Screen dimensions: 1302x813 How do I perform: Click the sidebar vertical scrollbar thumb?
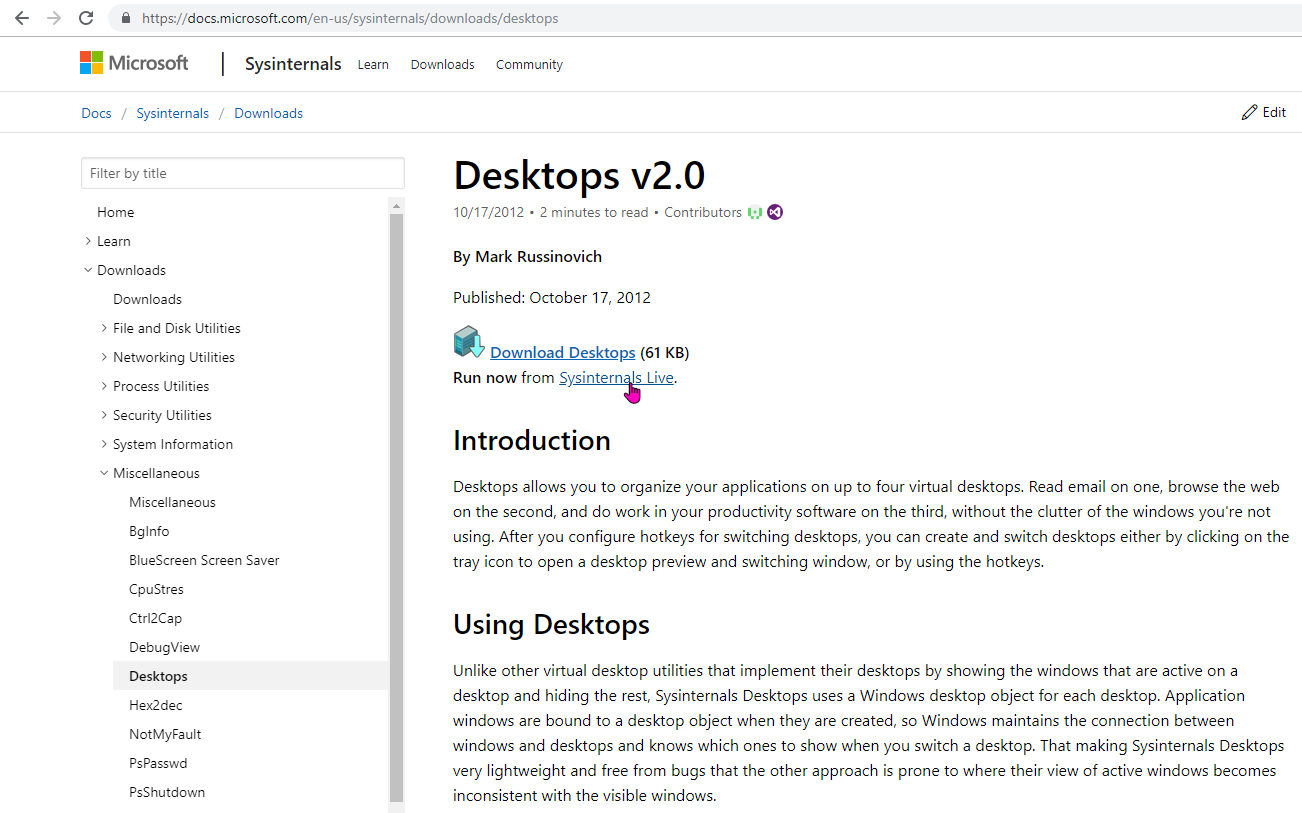point(397,508)
